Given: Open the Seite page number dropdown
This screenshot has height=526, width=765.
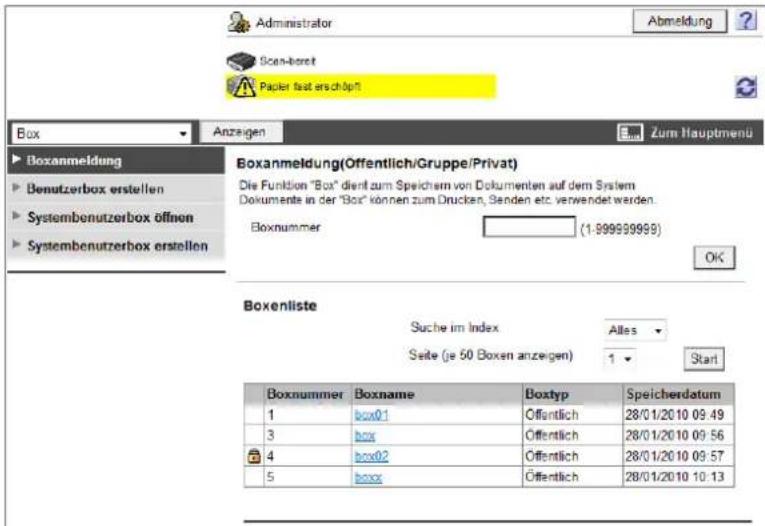Looking at the screenshot, I should point(620,359).
